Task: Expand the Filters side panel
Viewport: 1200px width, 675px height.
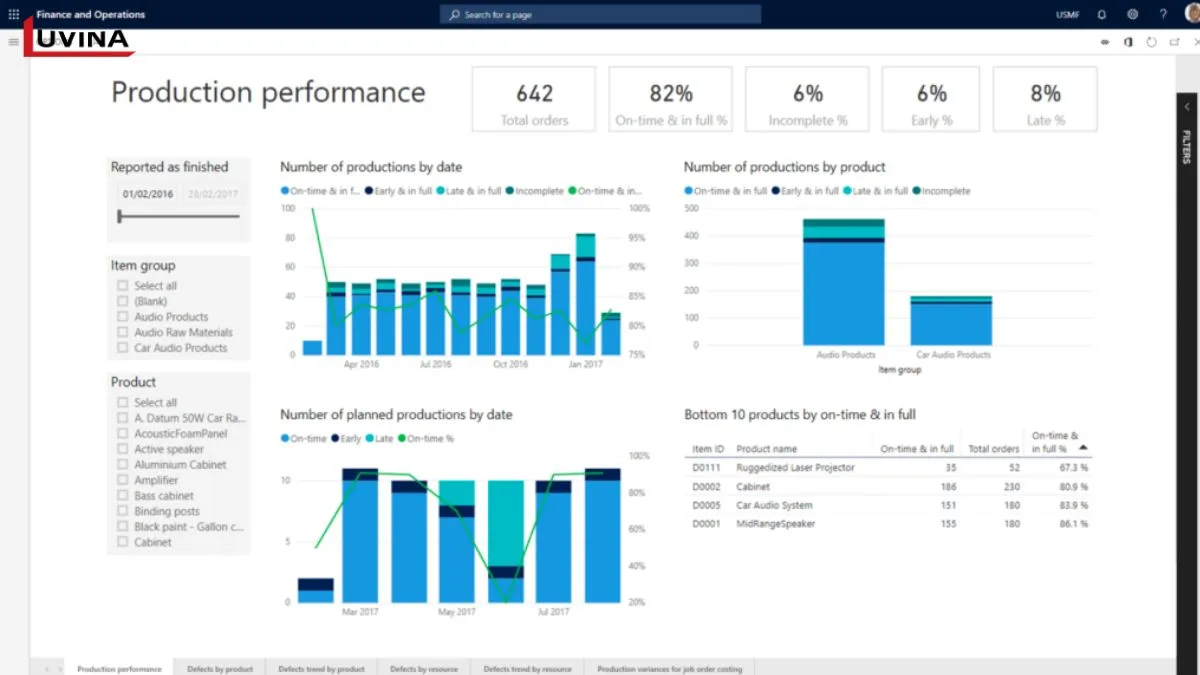Action: coord(1187,107)
